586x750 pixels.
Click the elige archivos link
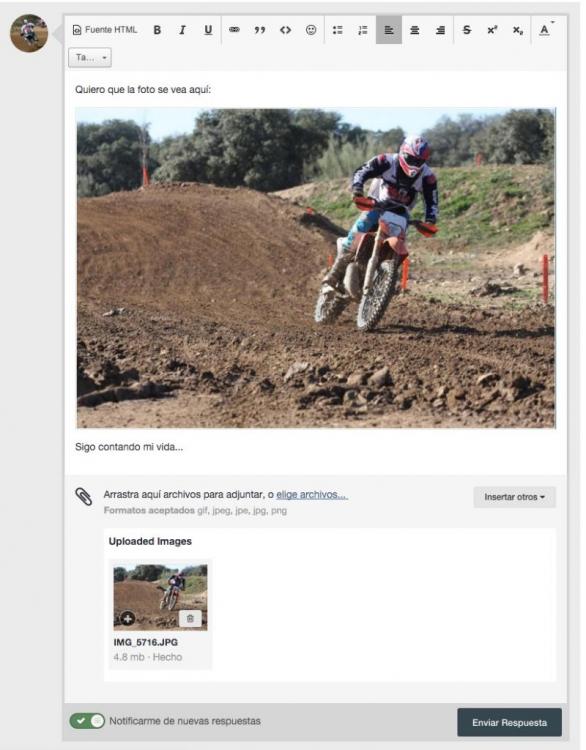click(312, 495)
